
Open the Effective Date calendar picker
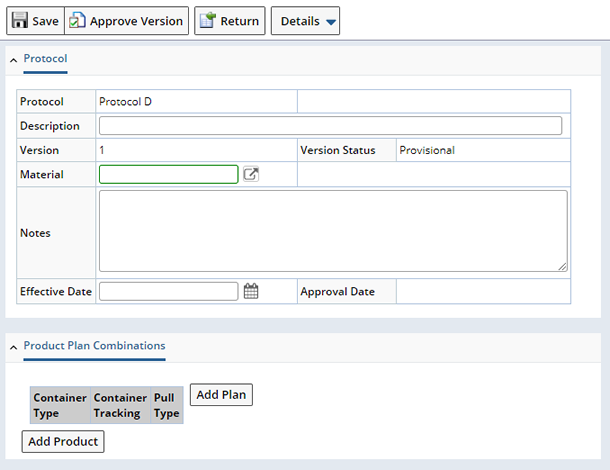tap(251, 291)
